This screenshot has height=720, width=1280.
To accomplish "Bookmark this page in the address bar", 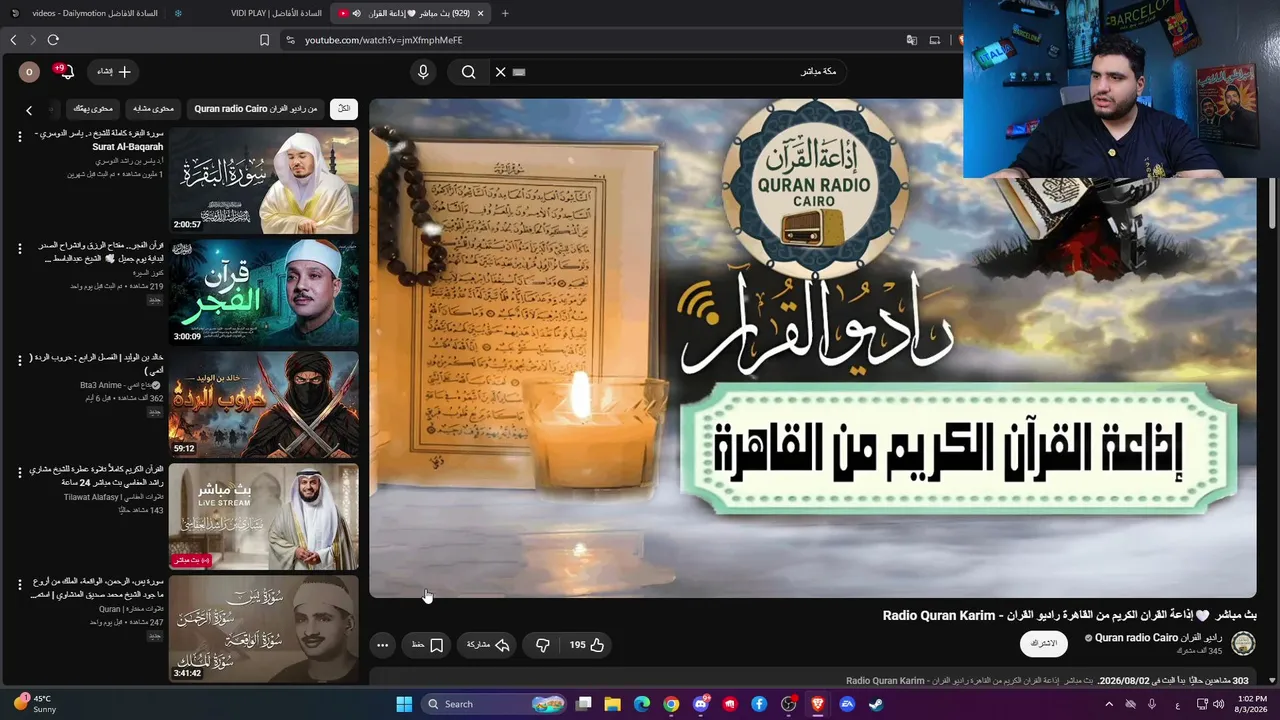I will tap(264, 40).
